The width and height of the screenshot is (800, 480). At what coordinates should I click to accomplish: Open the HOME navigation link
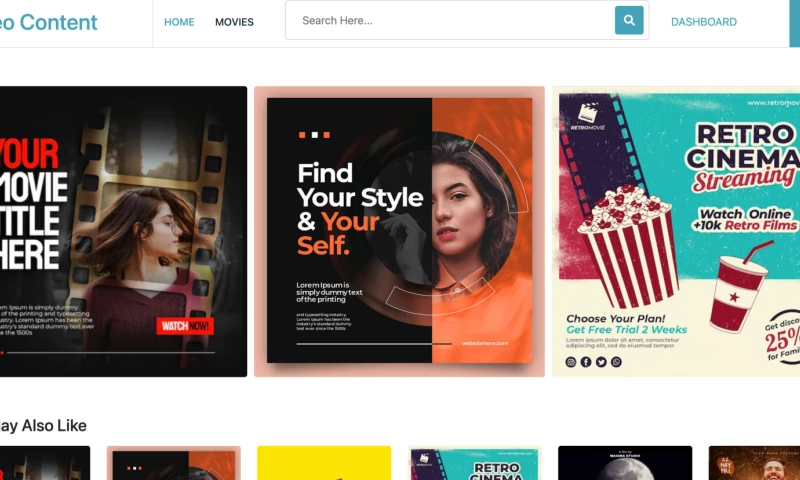[179, 22]
